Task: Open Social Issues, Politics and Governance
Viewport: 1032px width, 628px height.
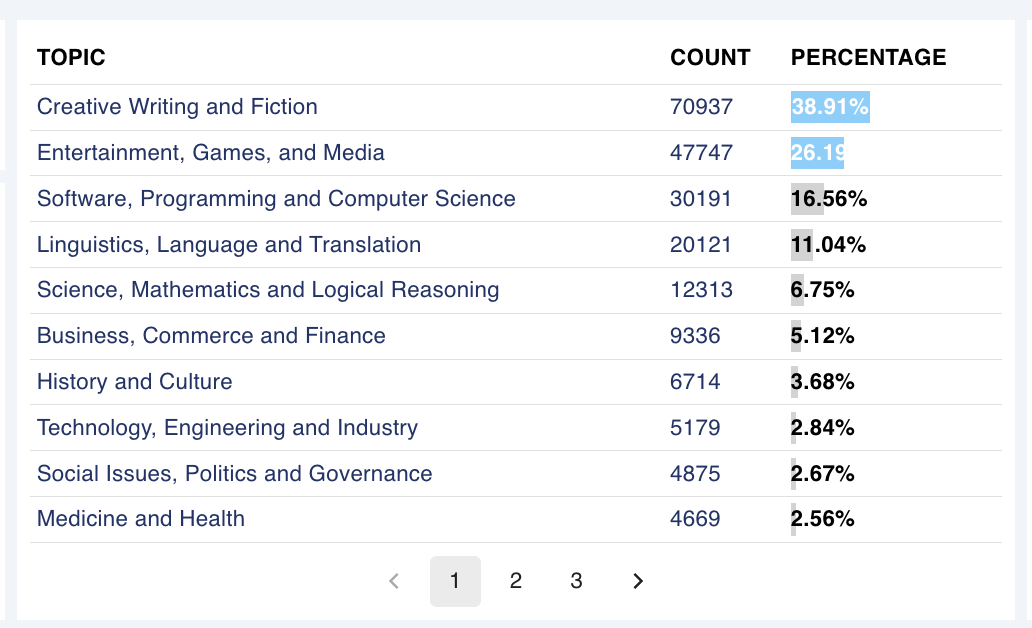Action: 235,475
